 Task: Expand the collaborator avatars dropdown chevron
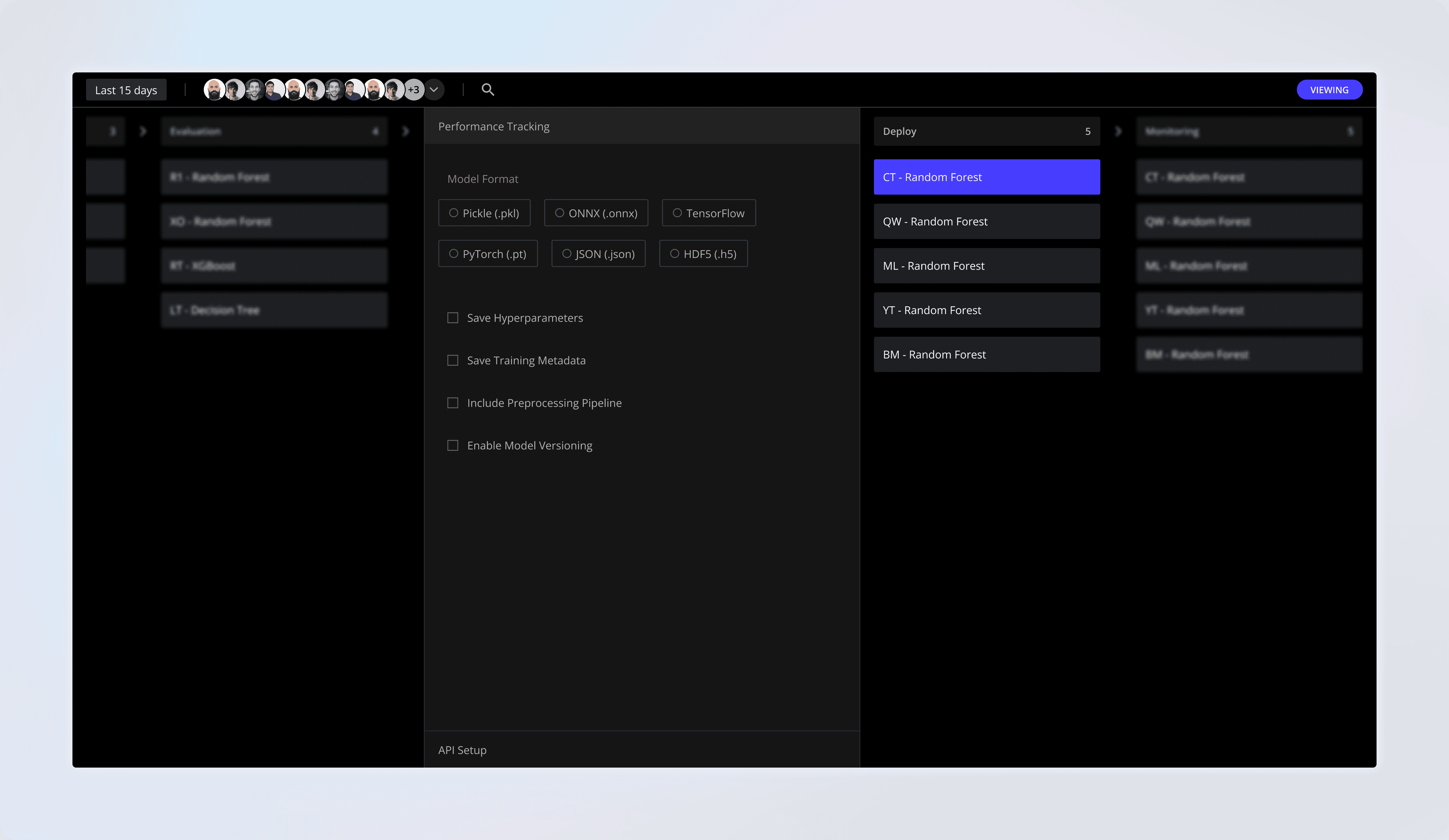click(434, 90)
